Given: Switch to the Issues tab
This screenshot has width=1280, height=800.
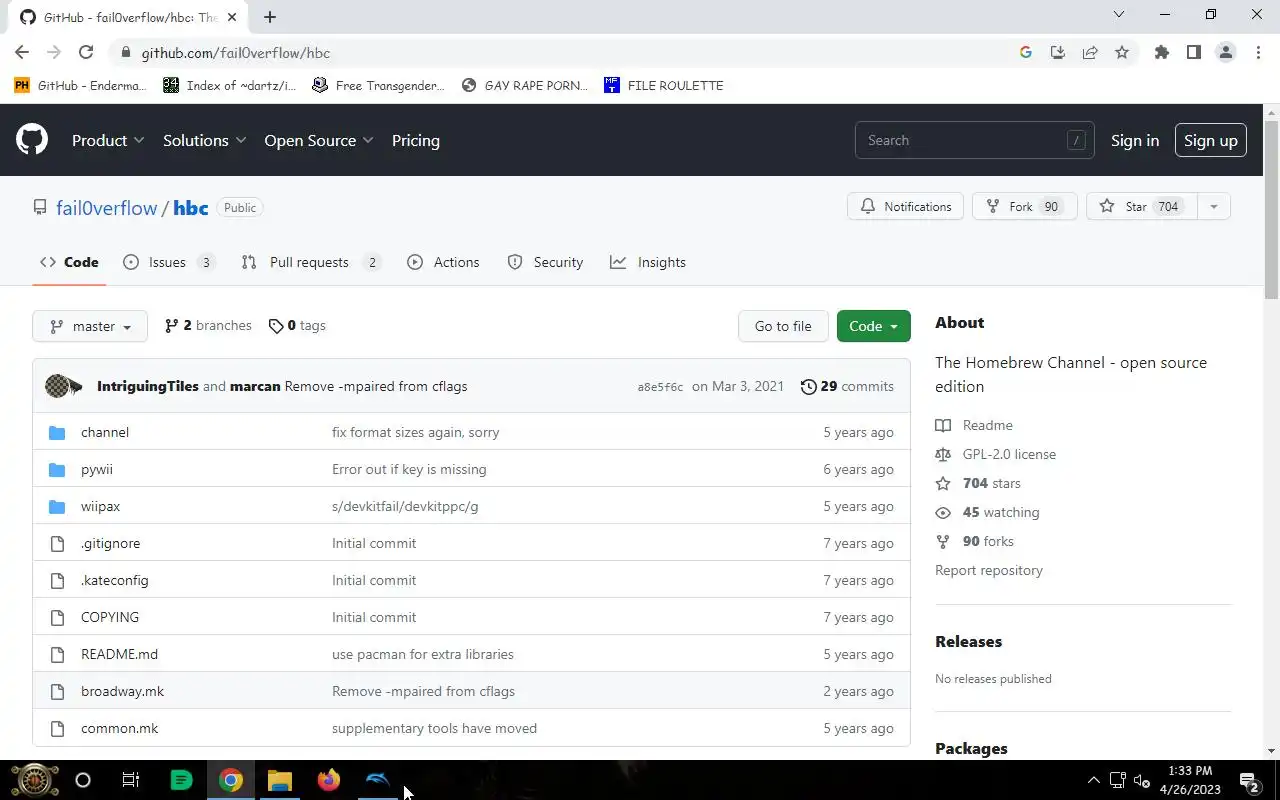Looking at the screenshot, I should point(168,262).
